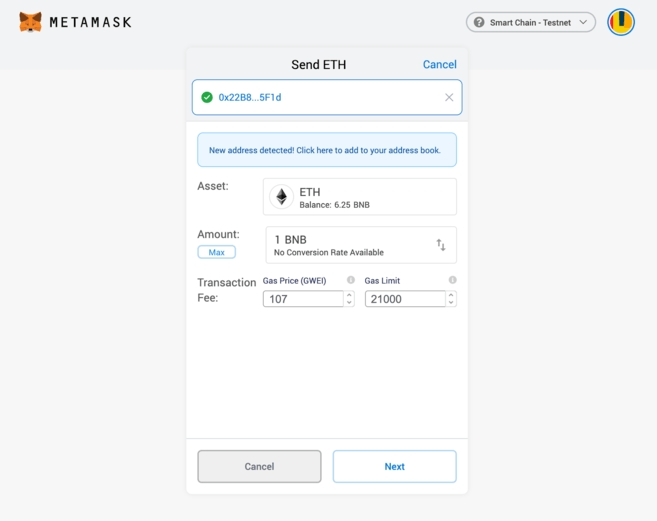Add new address to address book
This screenshot has width=657, height=521.
[326, 150]
